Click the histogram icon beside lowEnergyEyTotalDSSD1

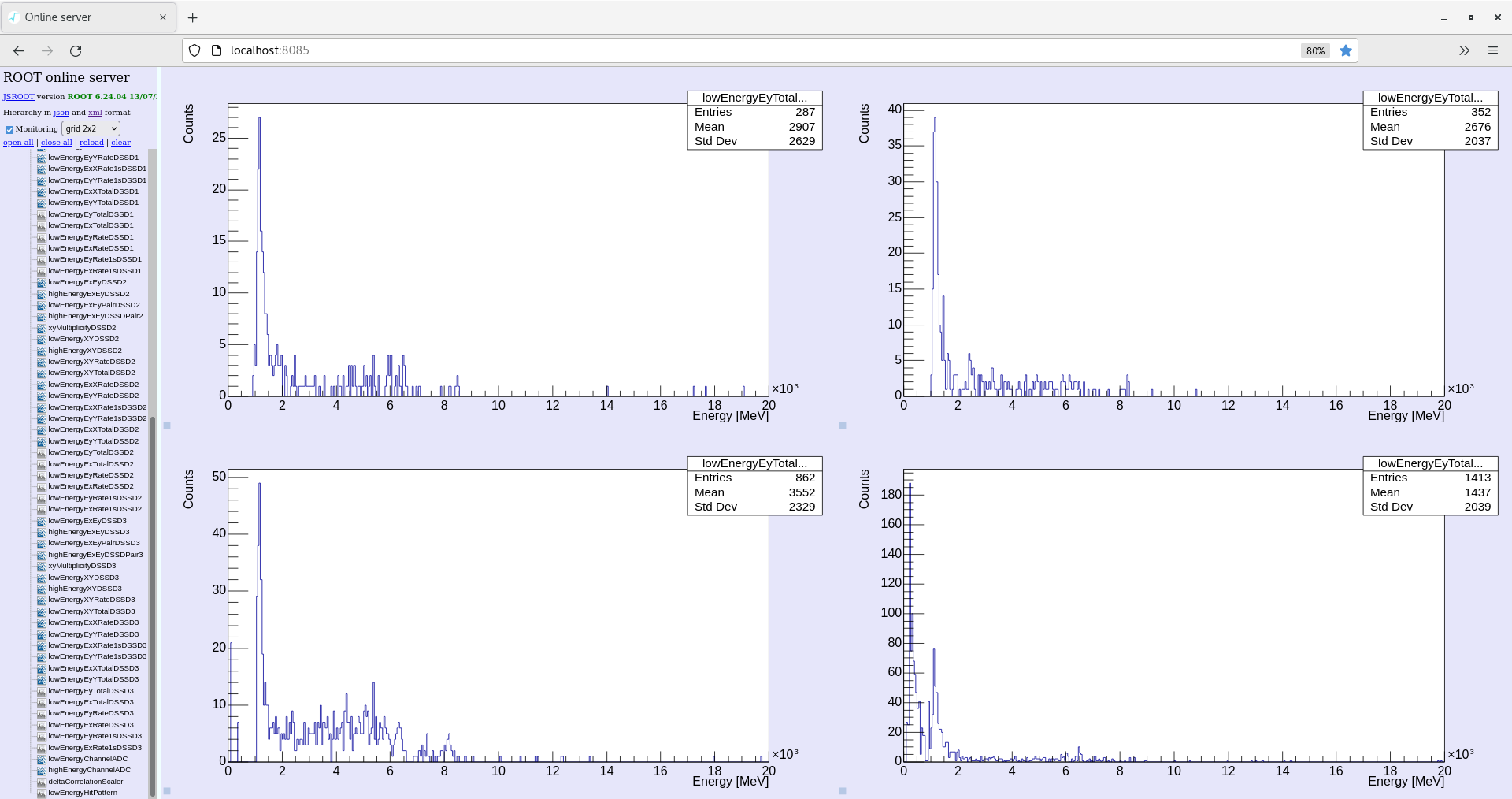click(42, 214)
